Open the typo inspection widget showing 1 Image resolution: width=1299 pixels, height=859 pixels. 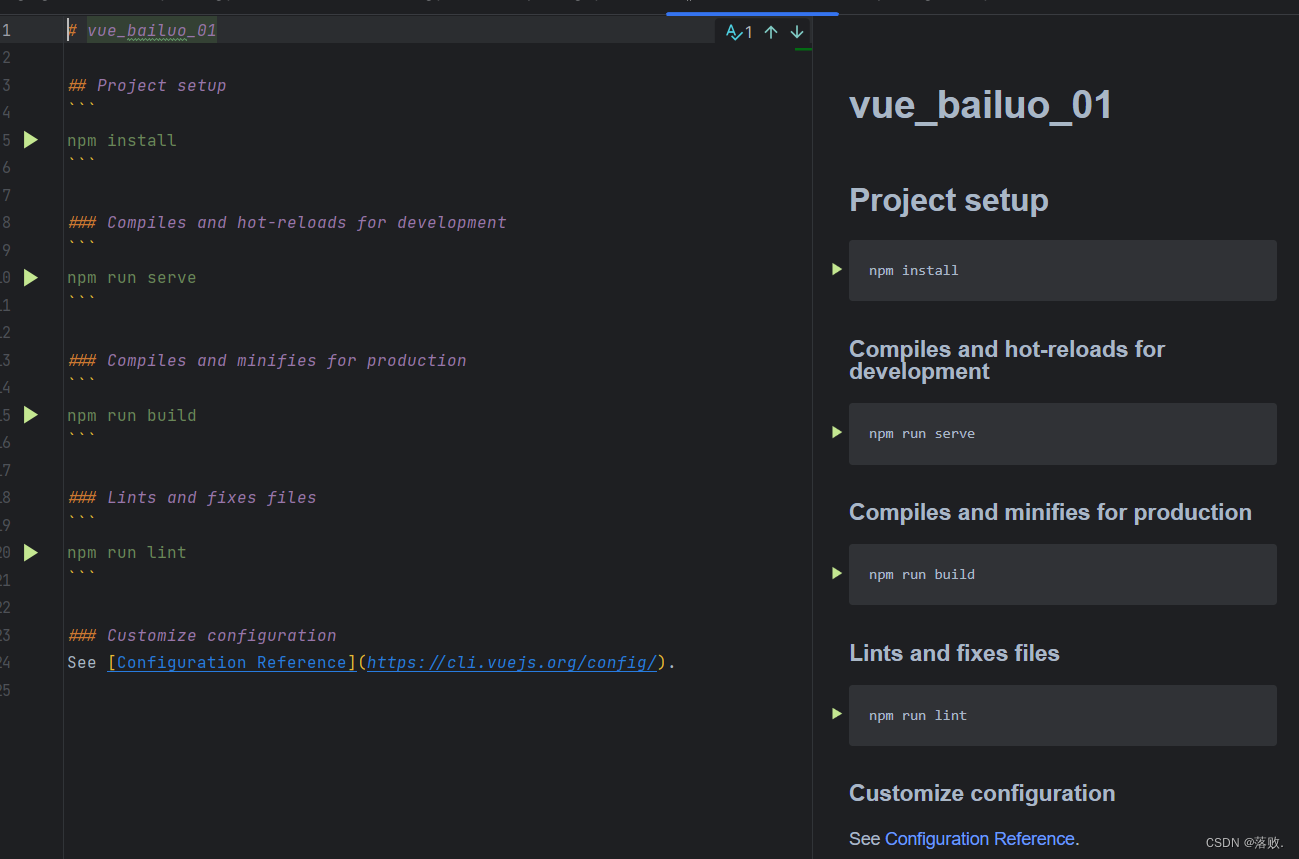739,32
